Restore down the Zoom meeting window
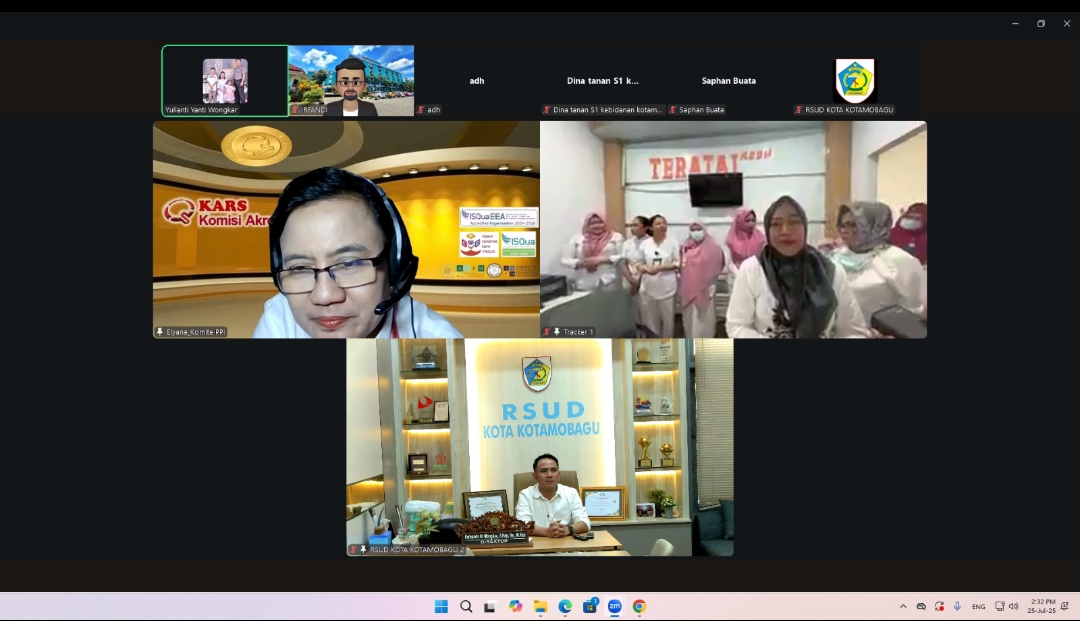 point(1041,23)
